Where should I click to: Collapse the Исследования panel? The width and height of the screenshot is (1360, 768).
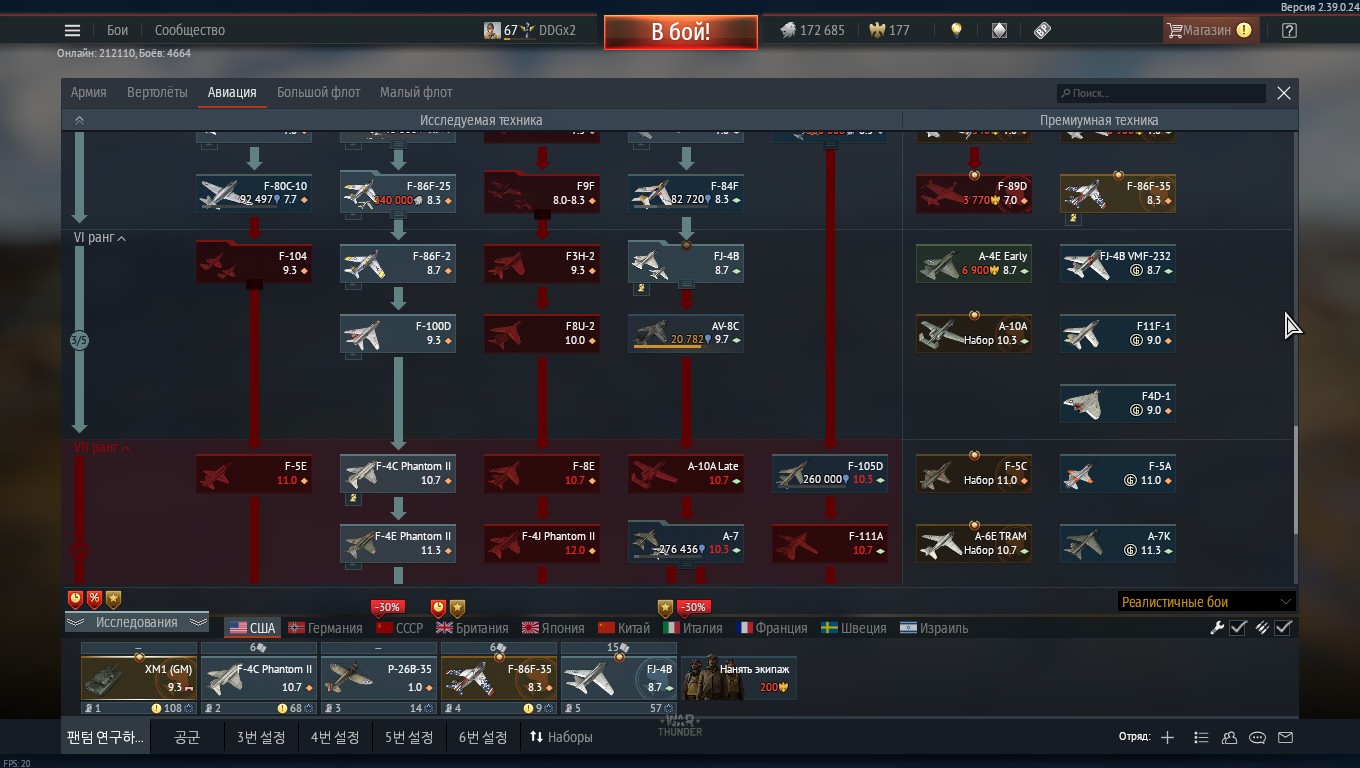[137, 622]
